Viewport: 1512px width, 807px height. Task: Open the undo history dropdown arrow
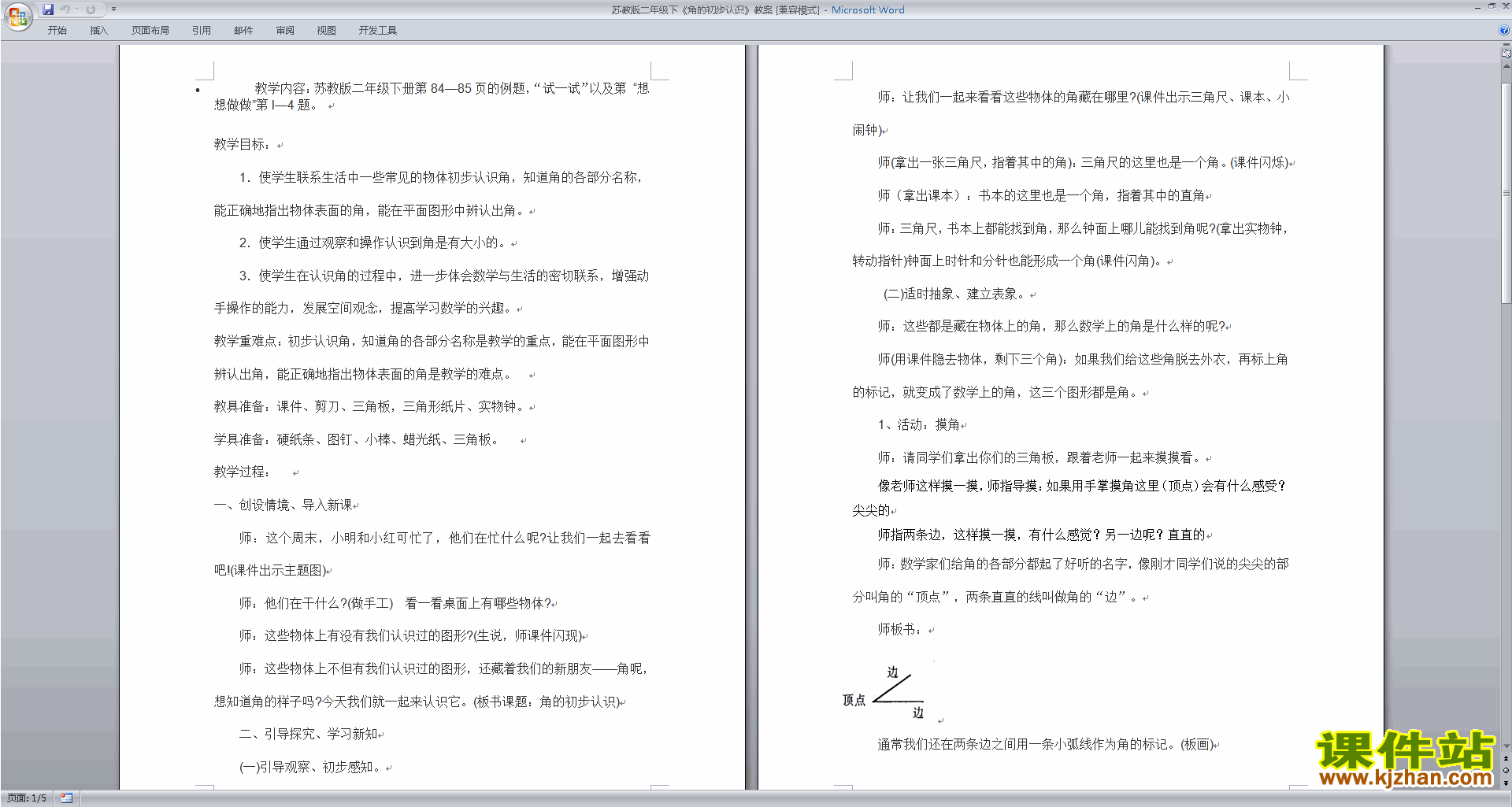[76, 9]
